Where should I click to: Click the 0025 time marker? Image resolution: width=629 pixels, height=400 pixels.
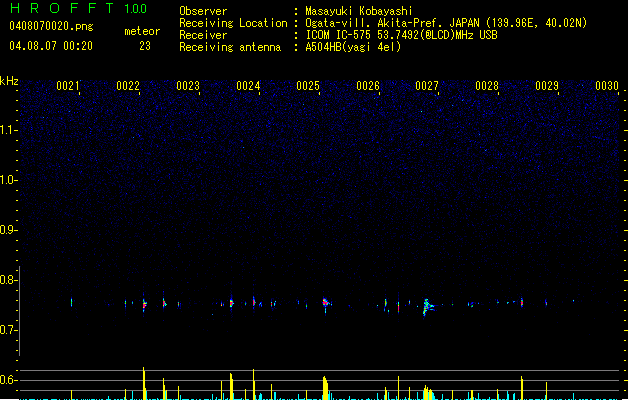pos(308,86)
